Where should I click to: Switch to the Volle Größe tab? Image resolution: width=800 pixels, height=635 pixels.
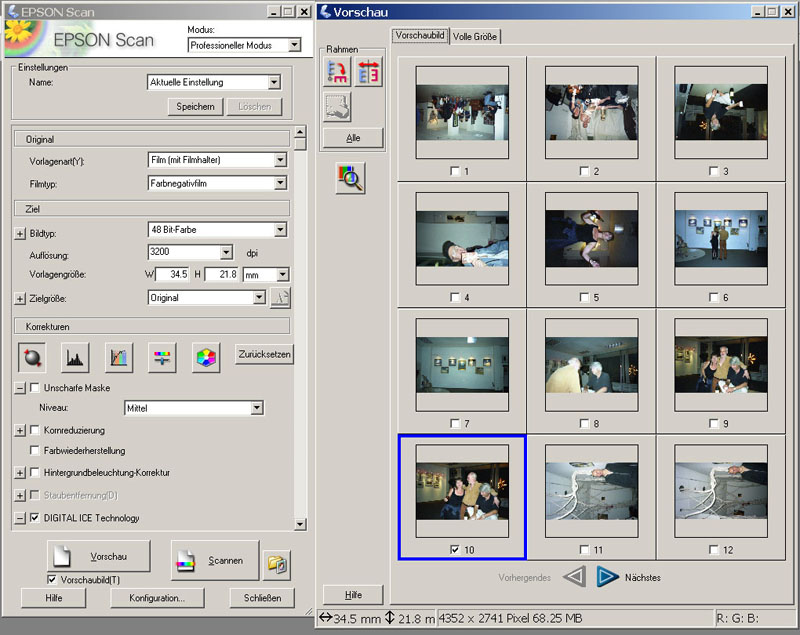(475, 36)
